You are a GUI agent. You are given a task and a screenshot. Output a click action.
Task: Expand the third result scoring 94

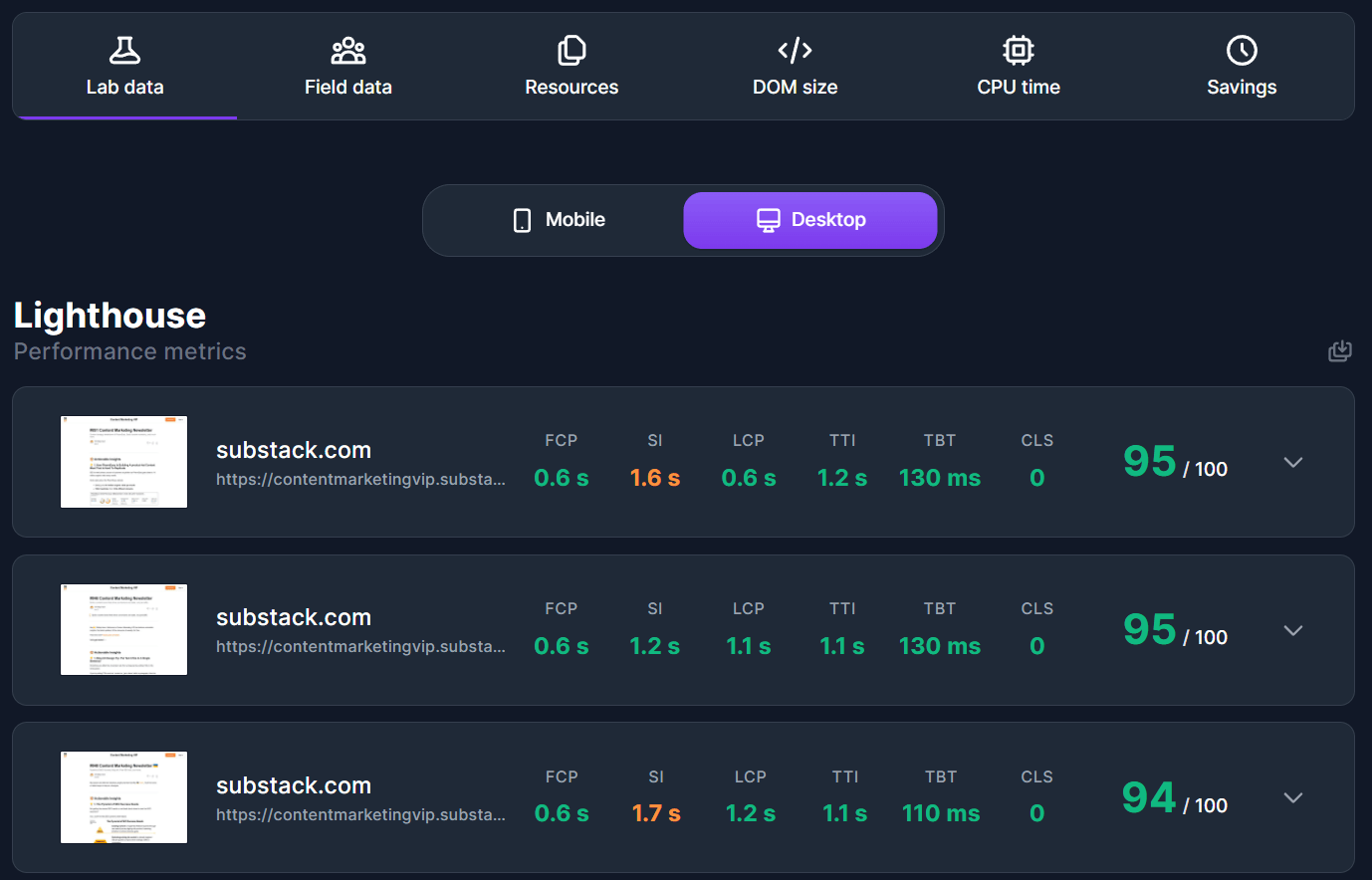pos(1293,797)
